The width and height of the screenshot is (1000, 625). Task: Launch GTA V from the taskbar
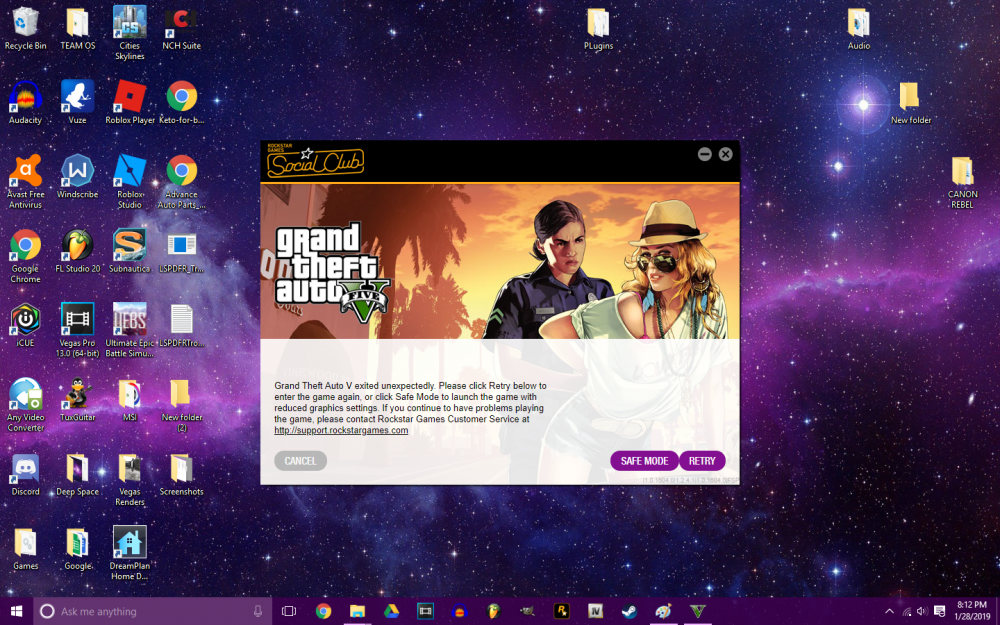click(x=697, y=611)
